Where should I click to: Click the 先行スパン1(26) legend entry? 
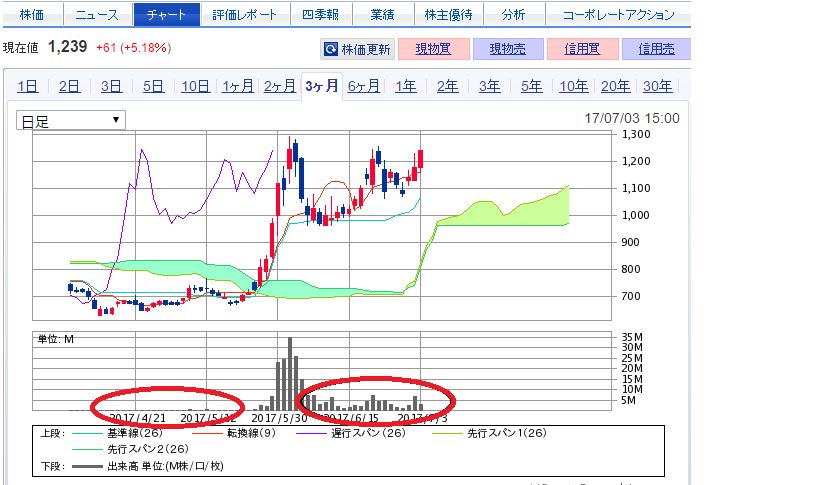489,433
